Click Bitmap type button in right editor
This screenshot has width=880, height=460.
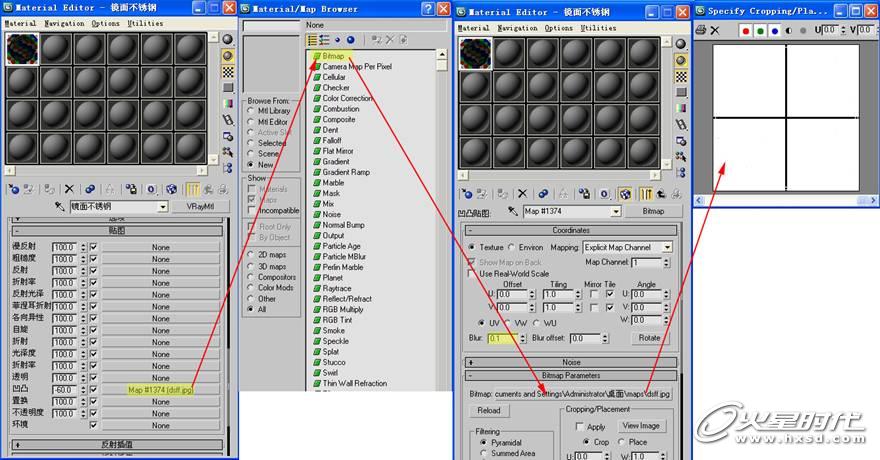point(653,211)
